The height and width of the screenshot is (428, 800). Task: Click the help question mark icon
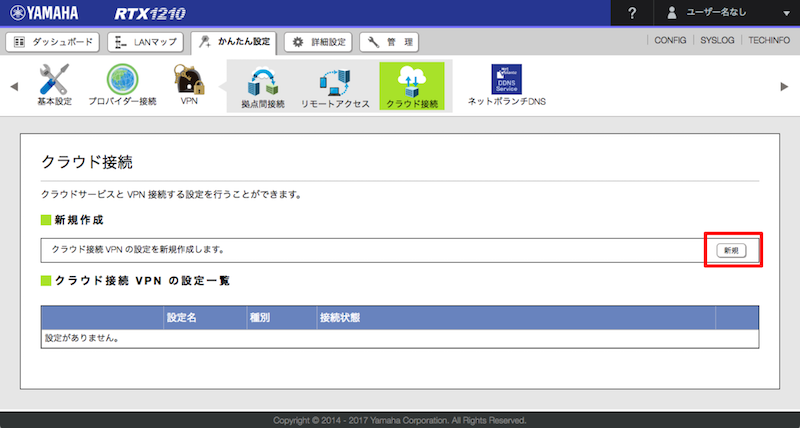(632, 12)
